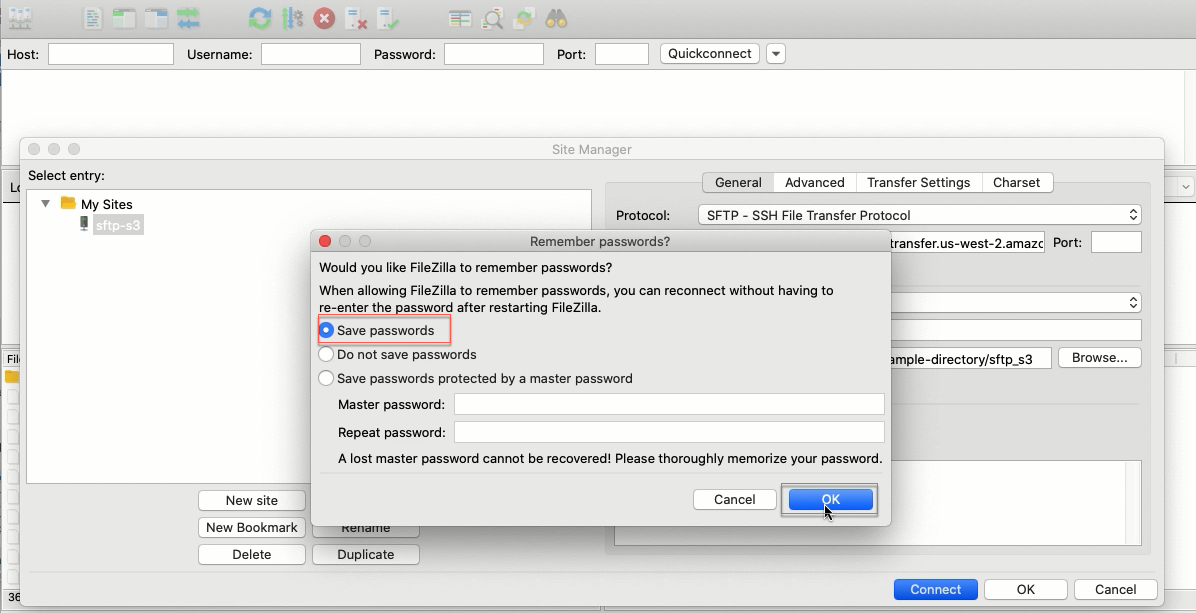Viewport: 1196px width, 613px height.
Task: Click the binoculars file search icon
Action: click(x=556, y=18)
